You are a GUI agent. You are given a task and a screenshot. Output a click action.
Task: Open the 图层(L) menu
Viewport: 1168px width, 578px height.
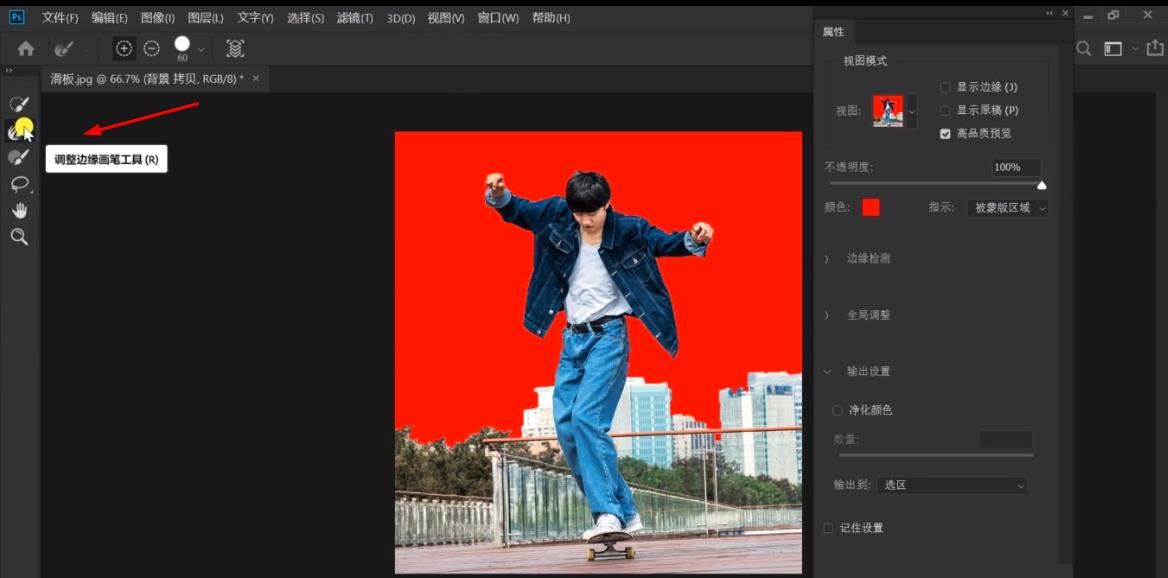point(206,17)
